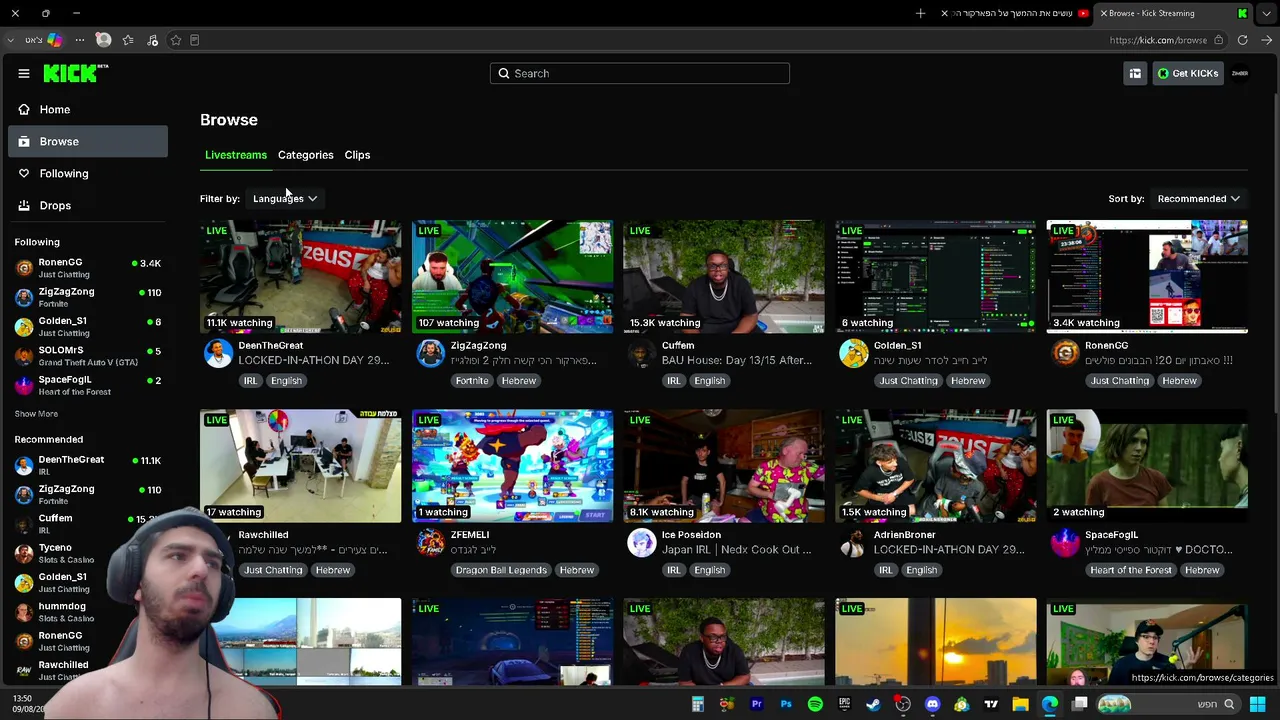Launch Photoshop from the taskbar
The image size is (1280, 720).
click(786, 705)
